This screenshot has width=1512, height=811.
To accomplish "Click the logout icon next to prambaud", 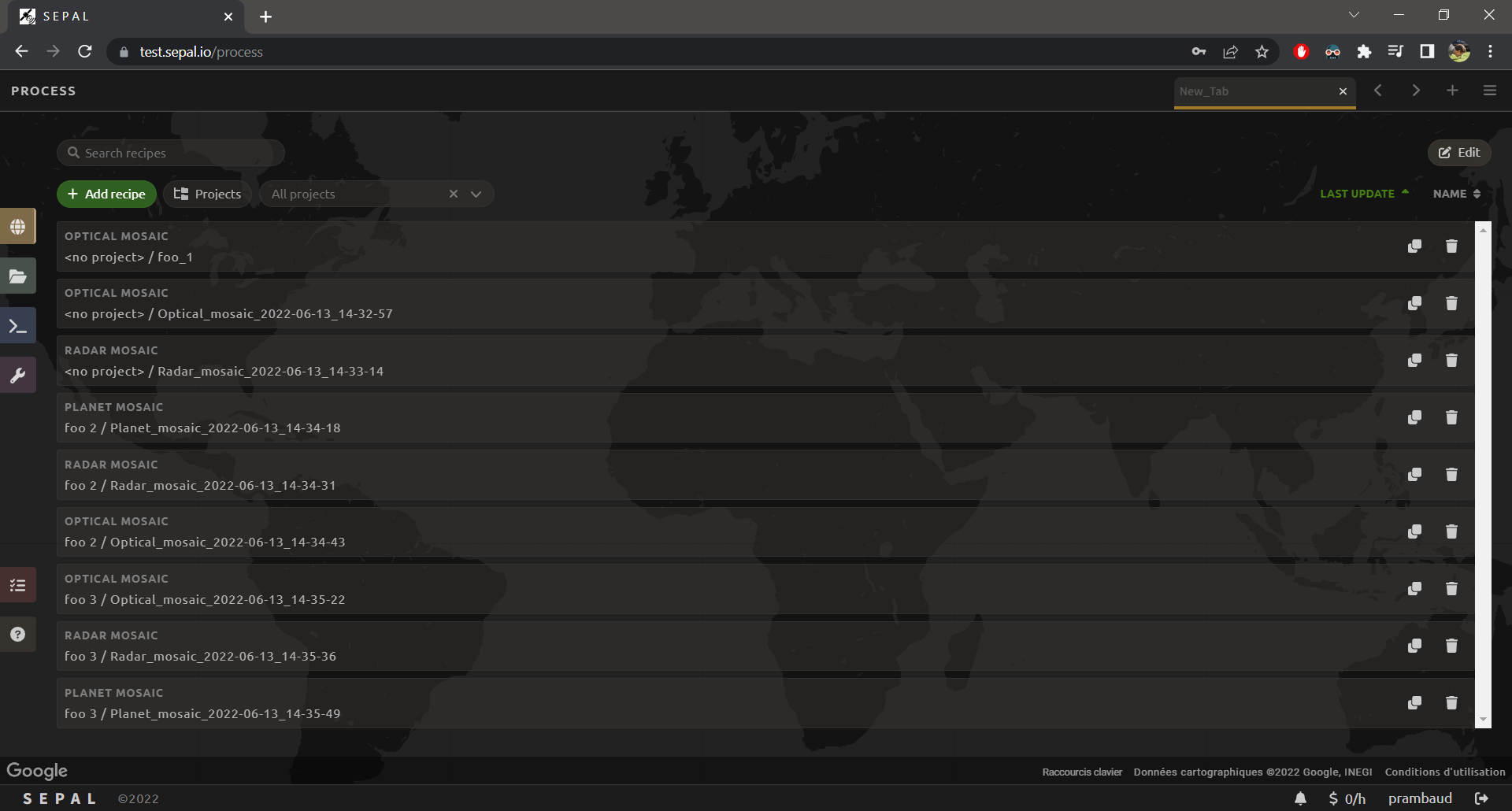I will click(x=1481, y=798).
